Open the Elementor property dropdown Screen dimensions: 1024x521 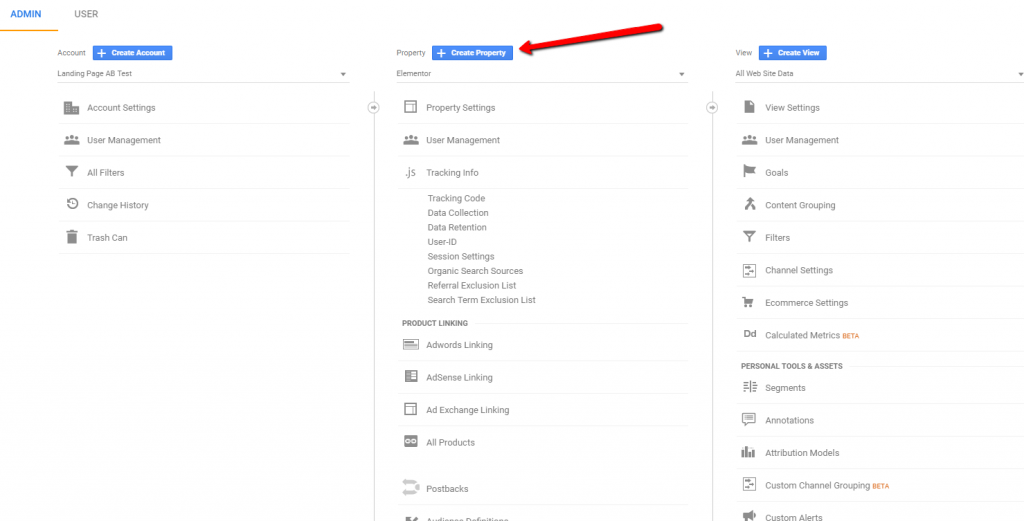541,74
